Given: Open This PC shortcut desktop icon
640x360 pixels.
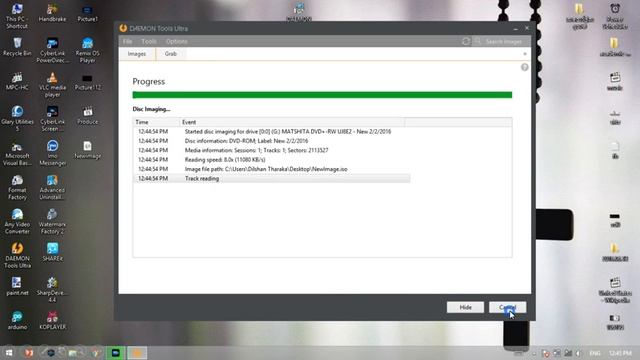Looking at the screenshot, I should click(17, 16).
